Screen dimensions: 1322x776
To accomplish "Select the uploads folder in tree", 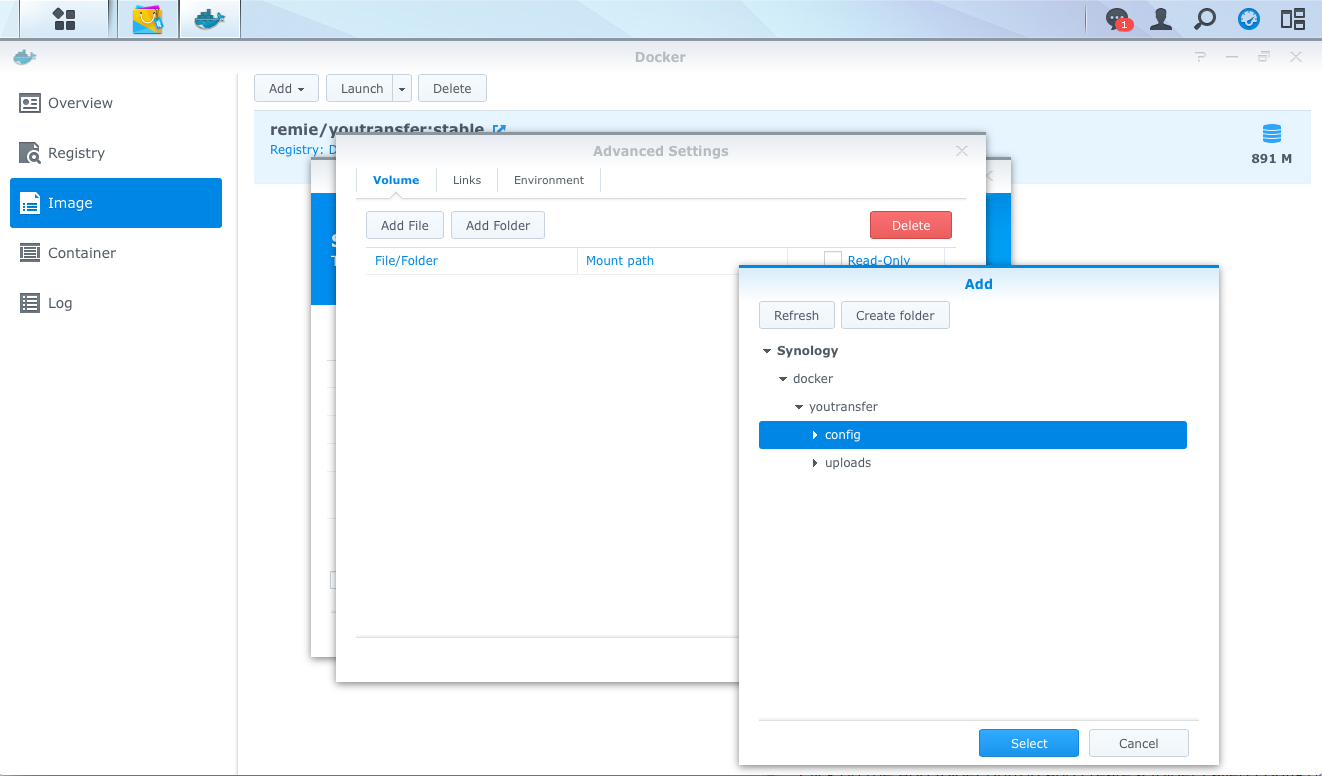I will tap(848, 463).
